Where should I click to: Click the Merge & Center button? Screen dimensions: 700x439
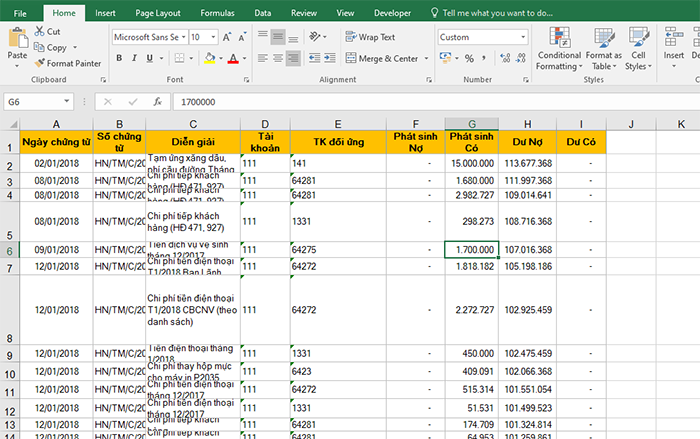[x=381, y=59]
